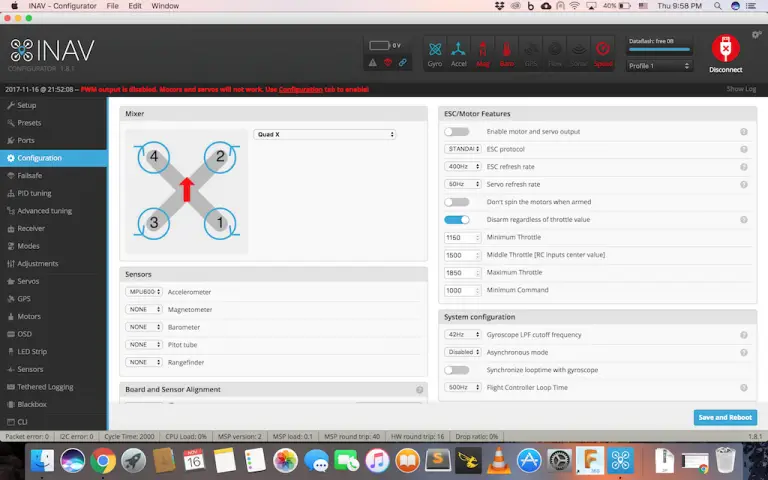Open the Quad X mixer dropdown
768x480 pixels.
325,134
